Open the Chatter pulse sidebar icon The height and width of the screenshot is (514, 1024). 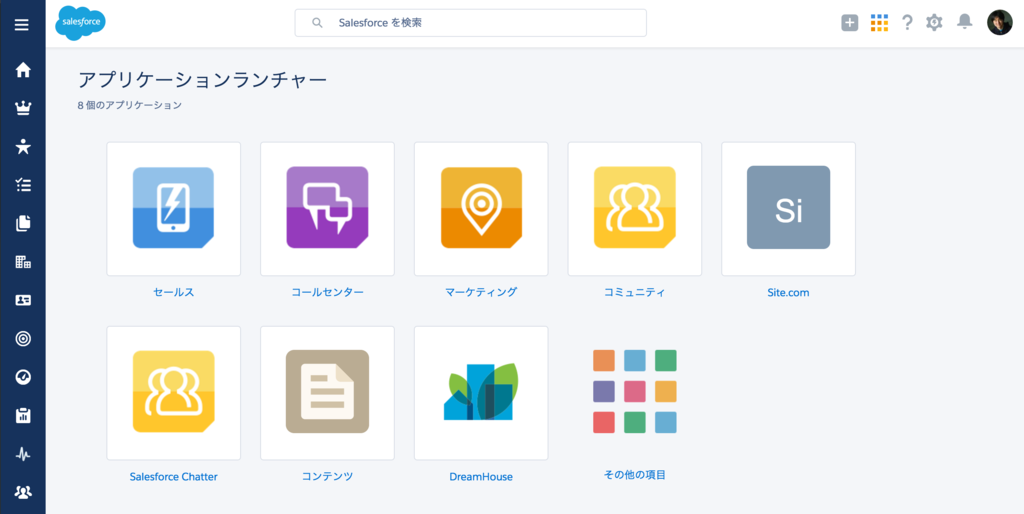click(x=23, y=454)
